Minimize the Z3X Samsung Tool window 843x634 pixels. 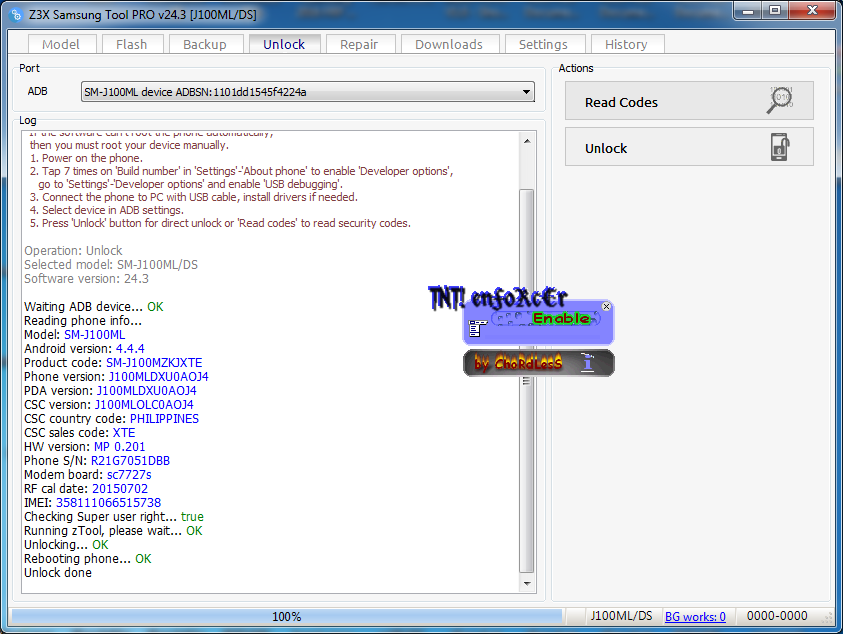(x=748, y=10)
